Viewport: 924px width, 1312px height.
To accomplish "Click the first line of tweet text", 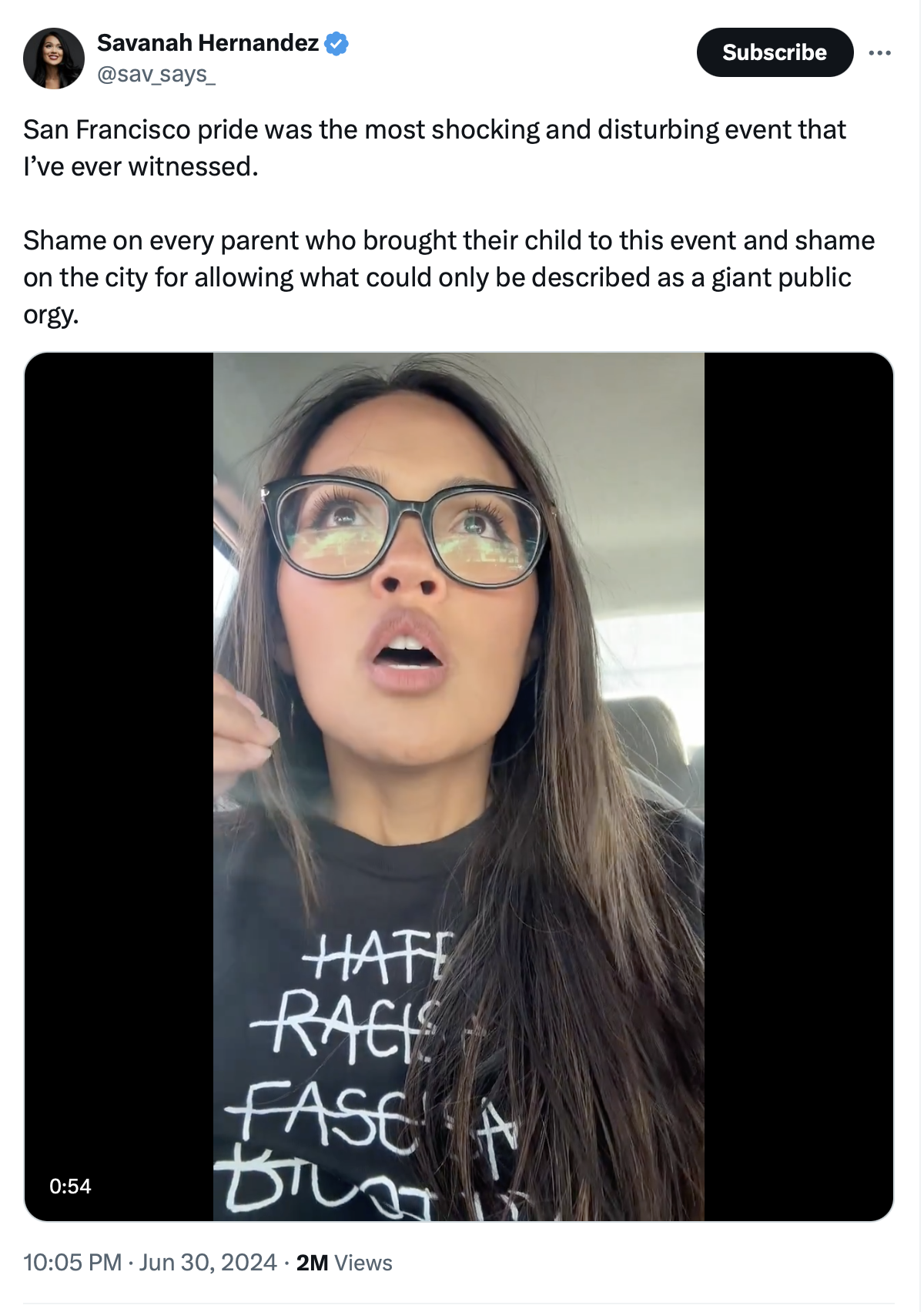I will [435, 129].
